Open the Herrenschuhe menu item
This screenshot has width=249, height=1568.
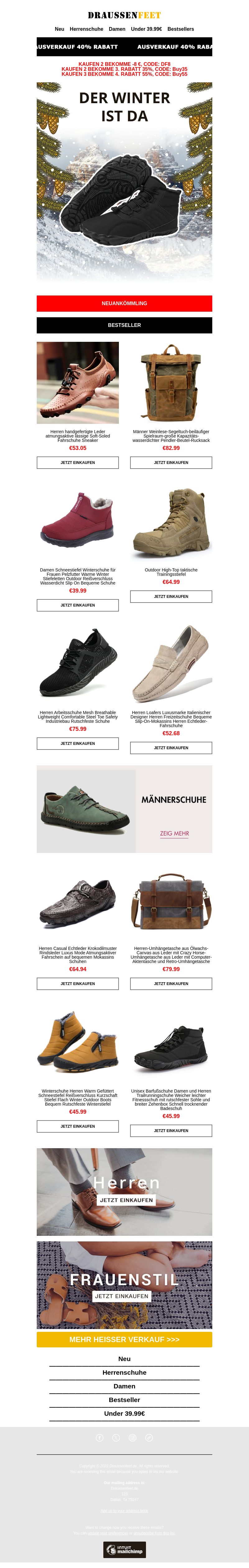(86, 29)
